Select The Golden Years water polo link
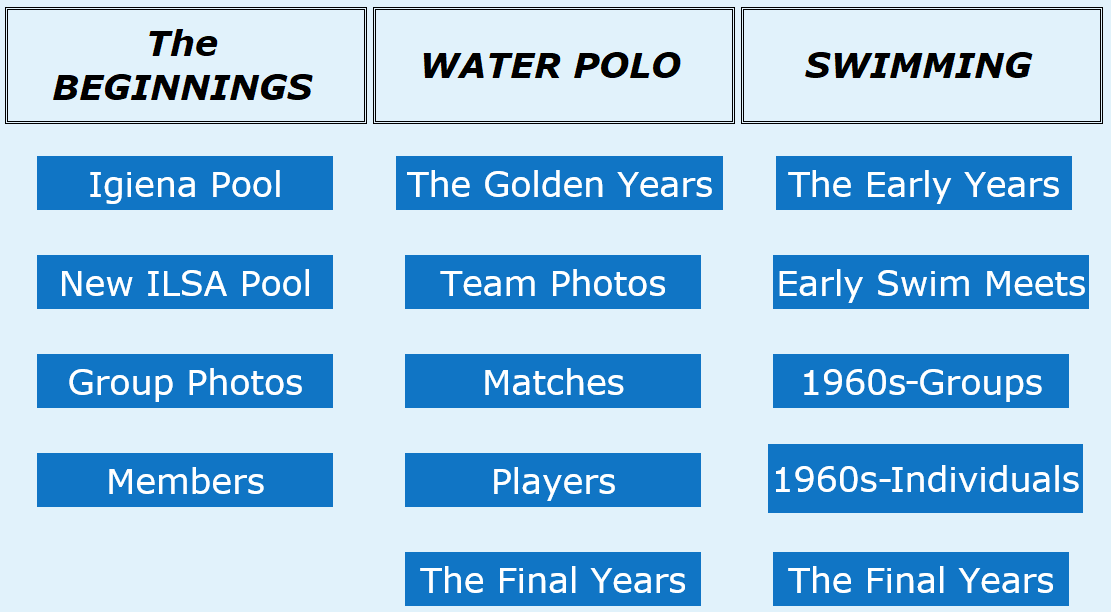 pos(559,183)
